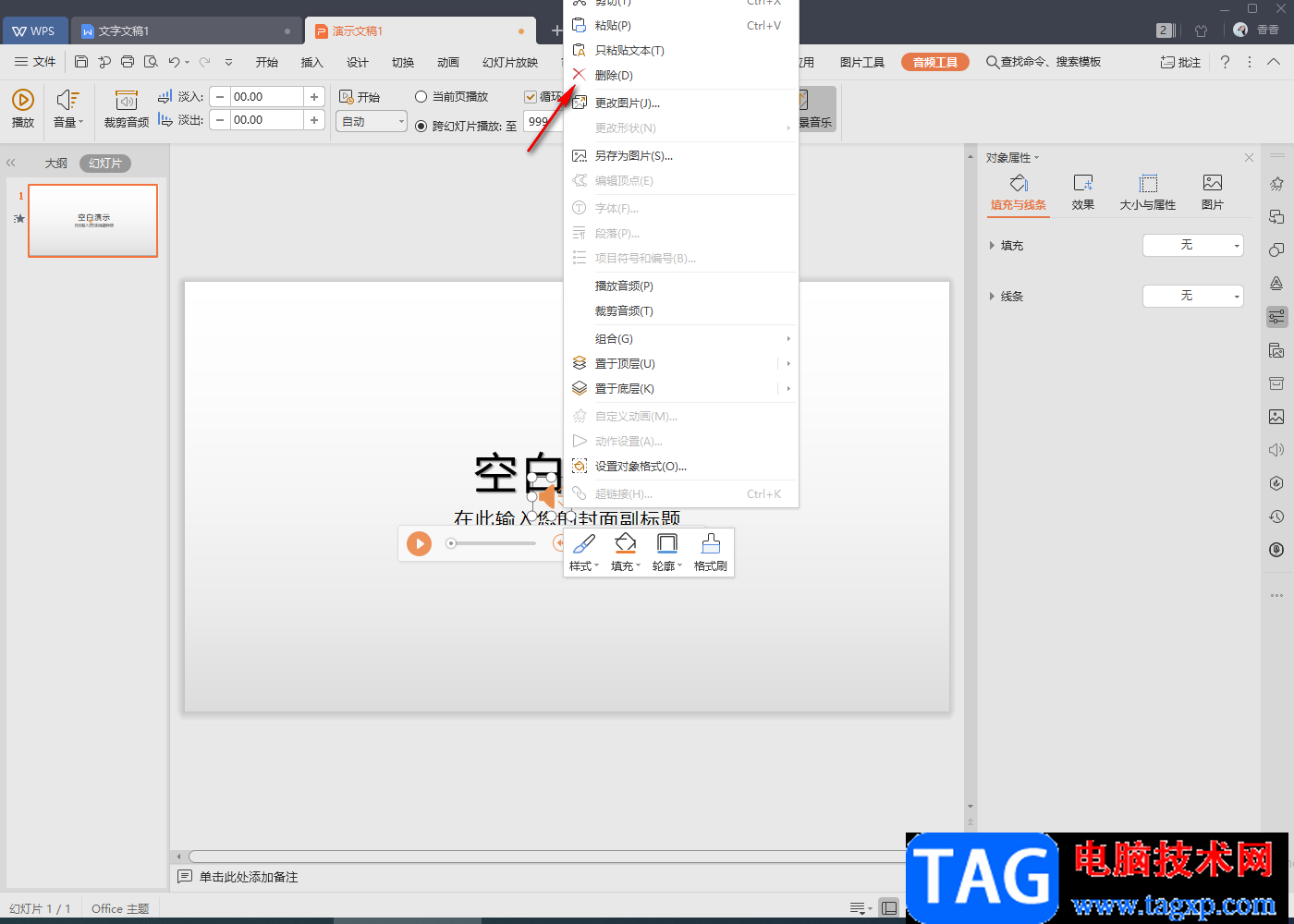Click the notes area (单击此处添加备注)
Image resolution: width=1294 pixels, height=924 pixels.
coord(249,877)
